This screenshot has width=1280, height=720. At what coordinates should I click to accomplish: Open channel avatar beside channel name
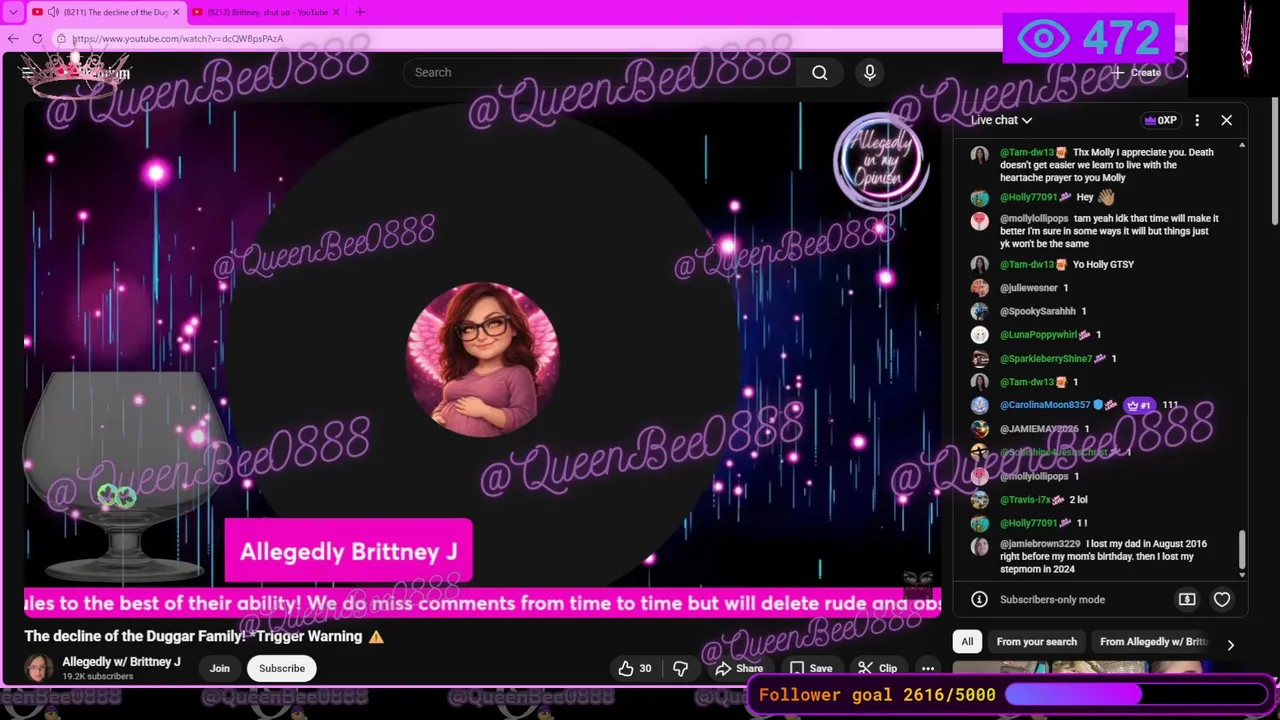click(x=39, y=668)
